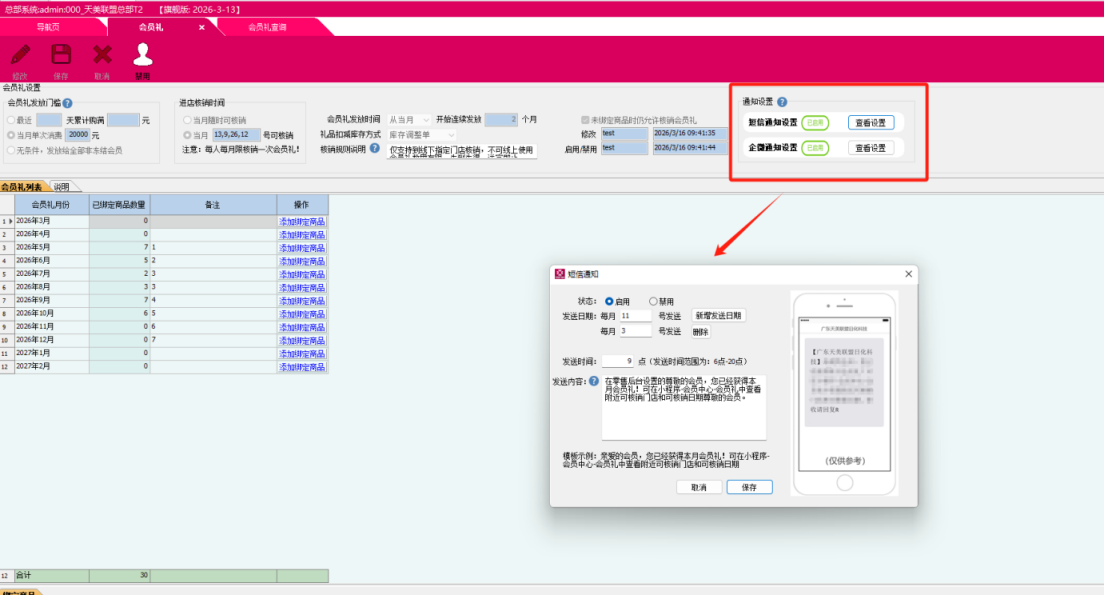Open help icon beside 会员礼发放门槛
The image size is (1104, 595).
[x=68, y=102]
